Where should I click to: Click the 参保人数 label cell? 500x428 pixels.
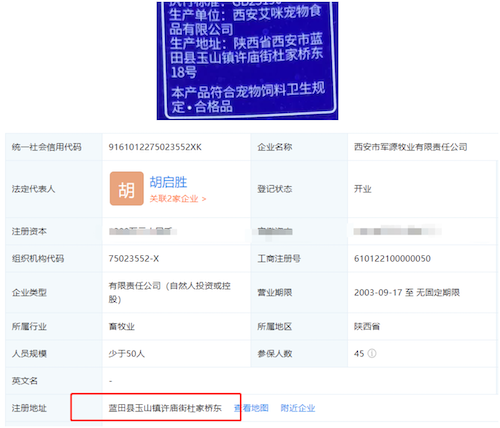(299, 354)
